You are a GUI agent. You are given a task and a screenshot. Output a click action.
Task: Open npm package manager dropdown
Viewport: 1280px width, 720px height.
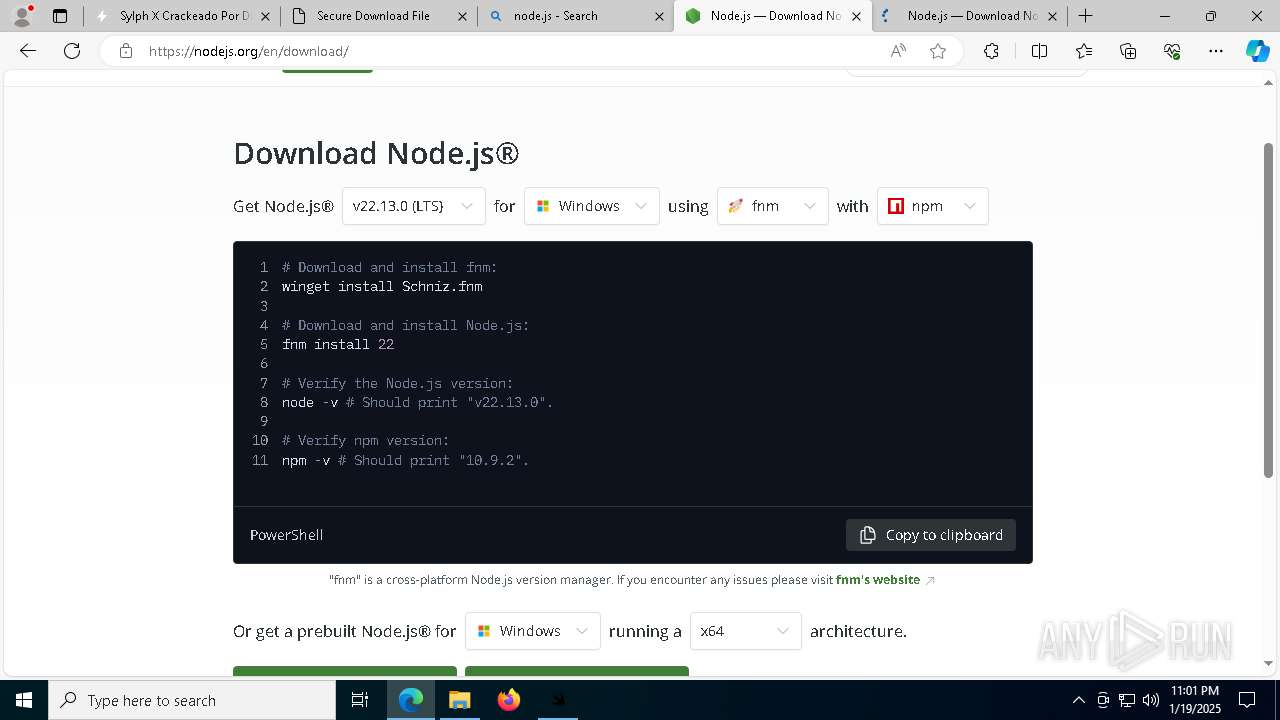933,206
